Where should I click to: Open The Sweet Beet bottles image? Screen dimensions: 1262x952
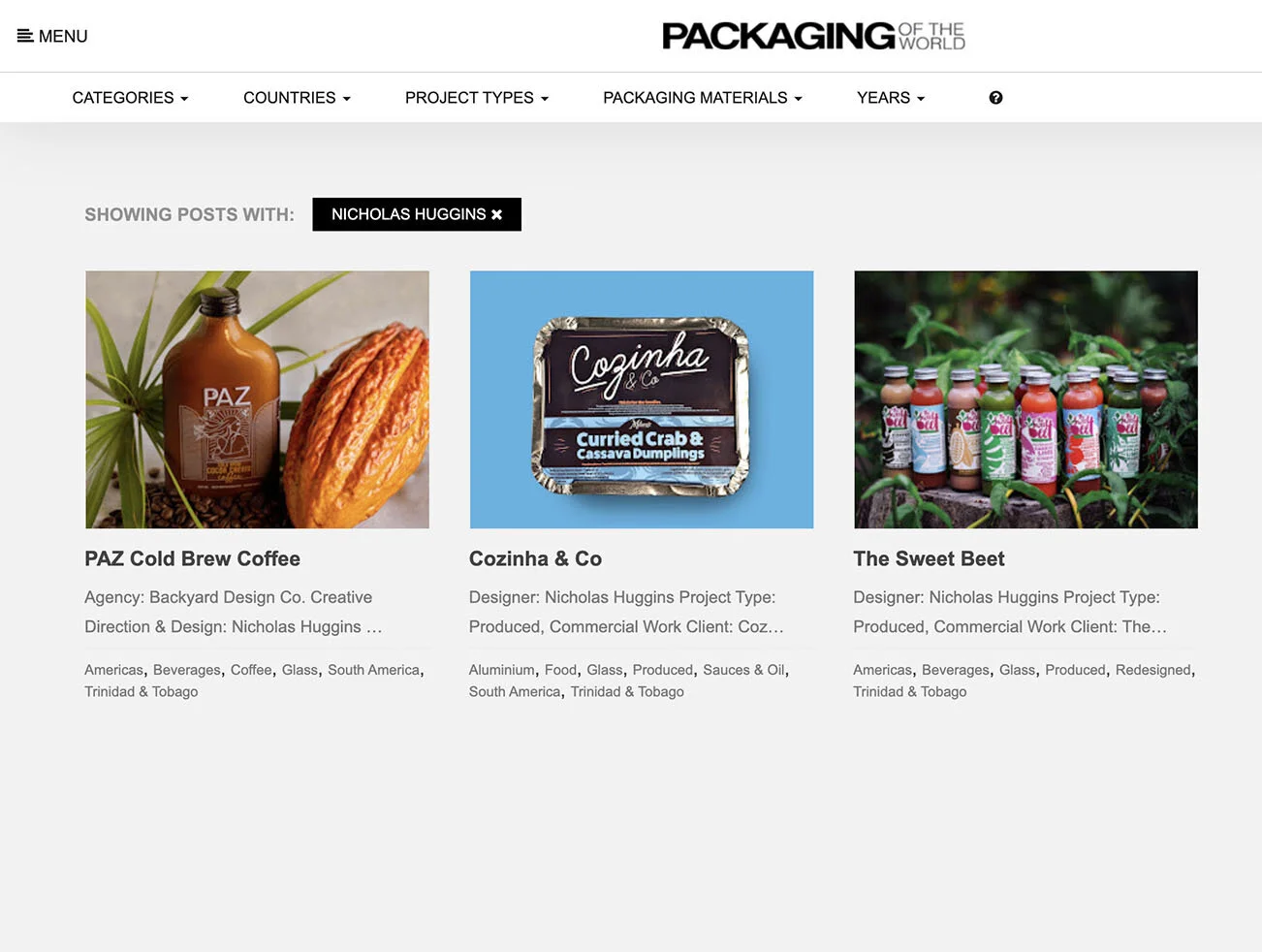(x=1025, y=399)
